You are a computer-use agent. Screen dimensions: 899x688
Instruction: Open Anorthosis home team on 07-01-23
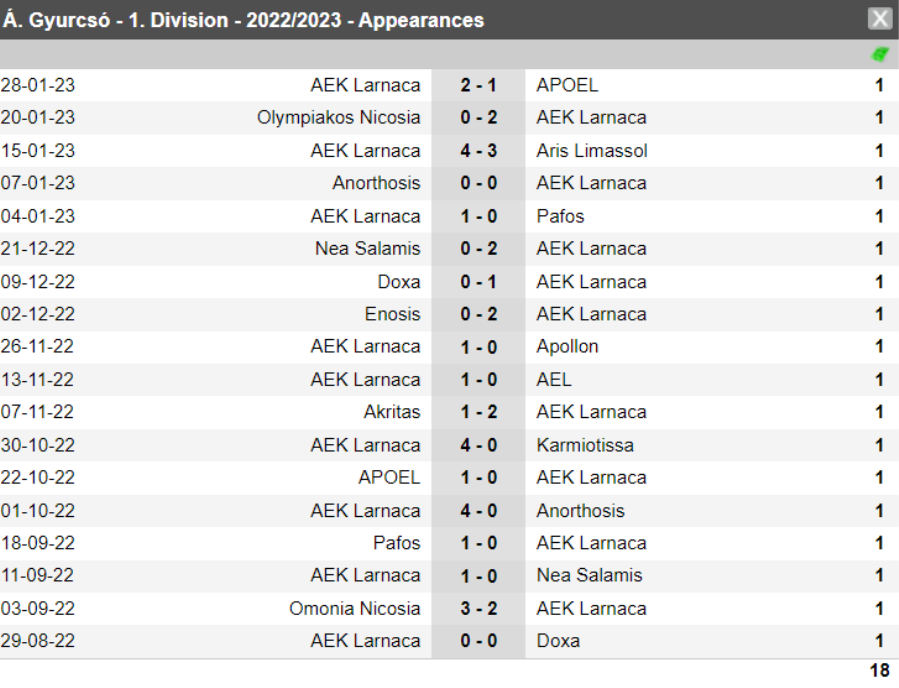tap(376, 183)
